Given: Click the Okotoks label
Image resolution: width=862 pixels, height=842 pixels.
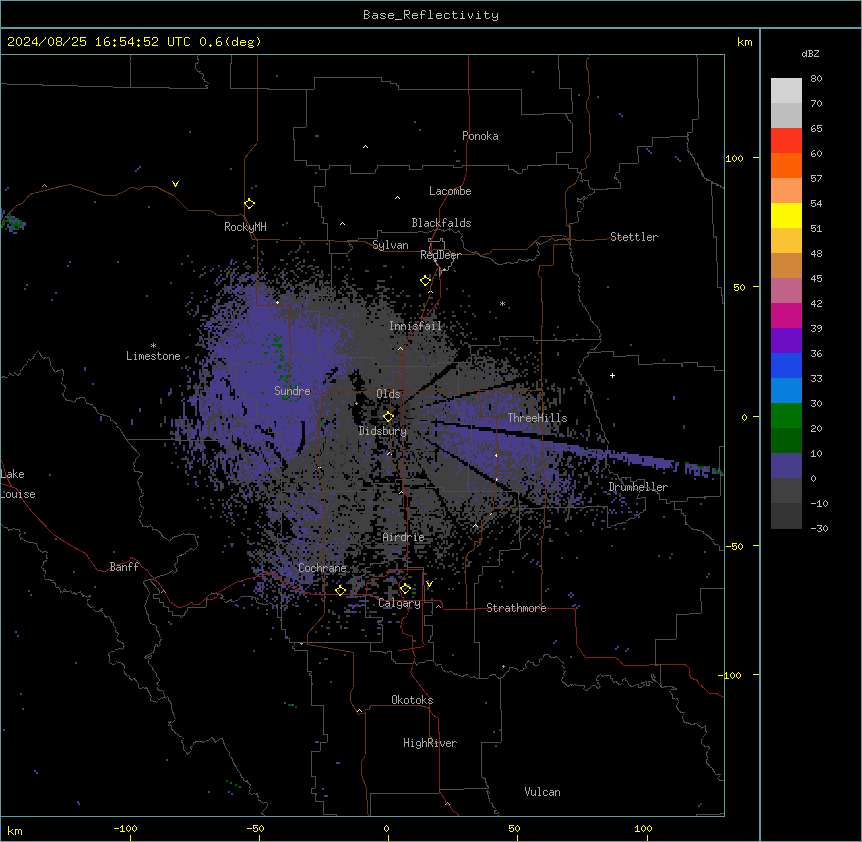Looking at the screenshot, I should tap(412, 700).
